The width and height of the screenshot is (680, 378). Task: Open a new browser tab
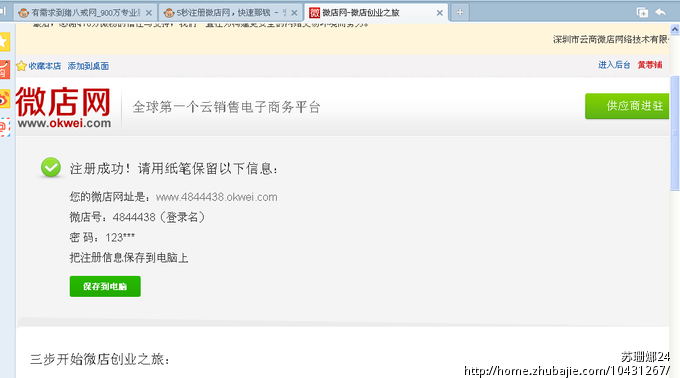click(x=460, y=13)
